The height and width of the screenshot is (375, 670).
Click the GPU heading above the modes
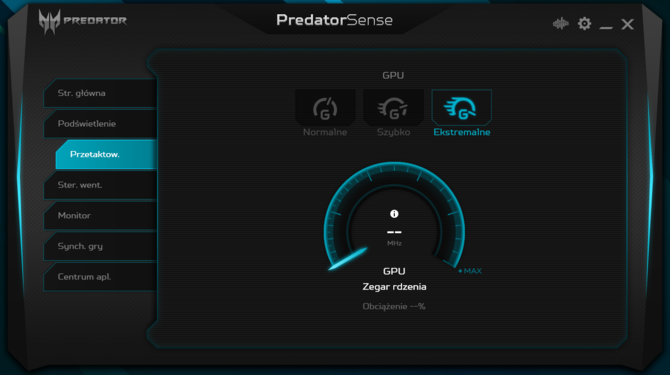(393, 75)
